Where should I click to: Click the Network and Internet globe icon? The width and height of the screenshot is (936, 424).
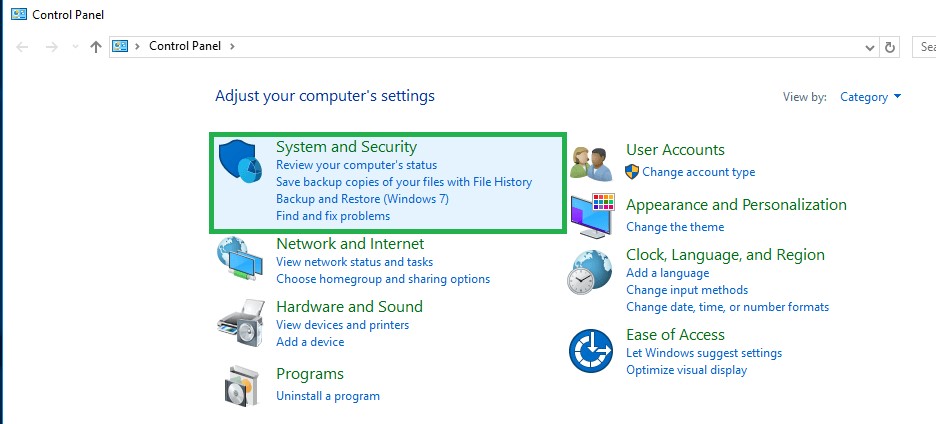coord(239,258)
